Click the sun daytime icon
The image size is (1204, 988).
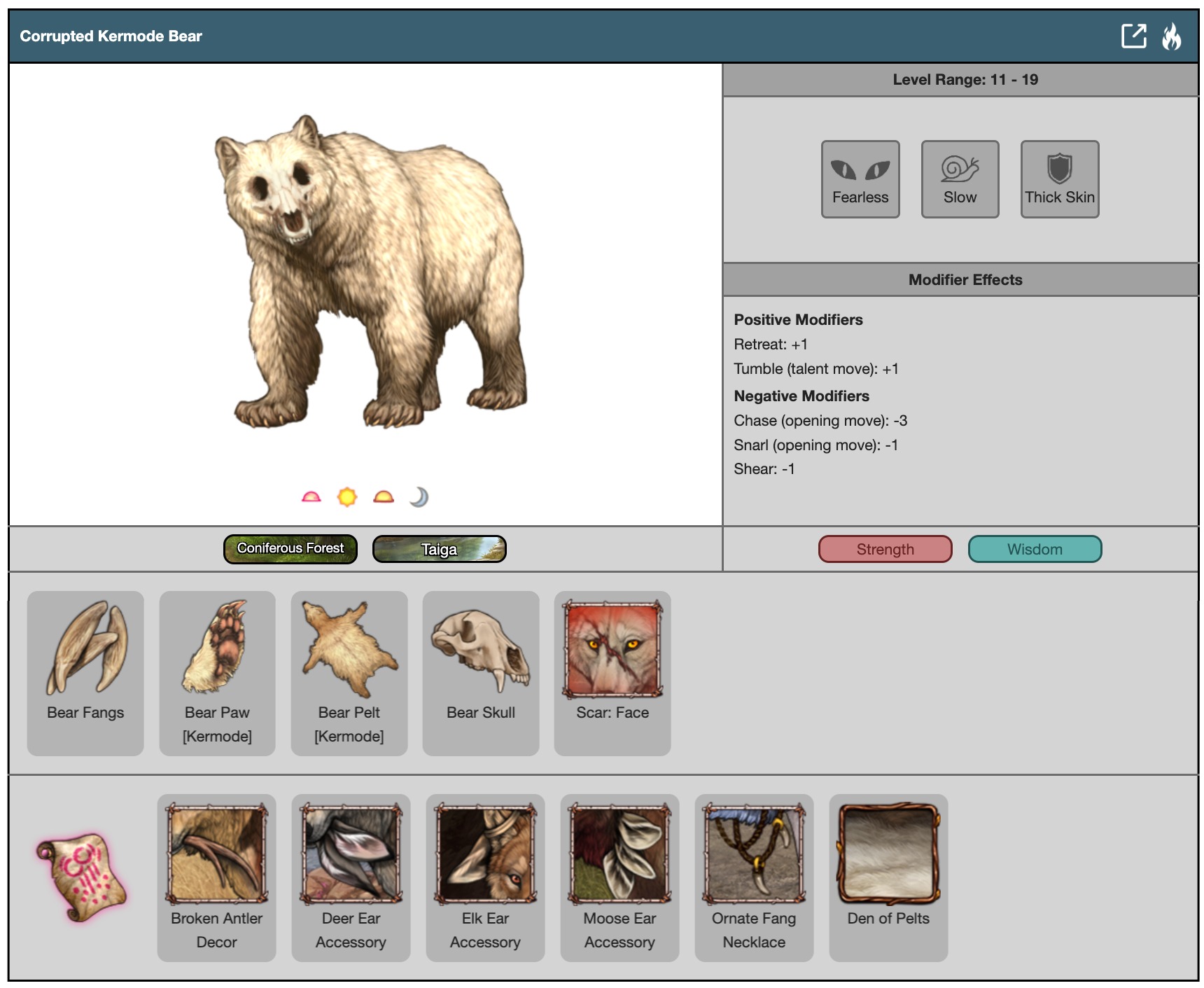point(347,497)
